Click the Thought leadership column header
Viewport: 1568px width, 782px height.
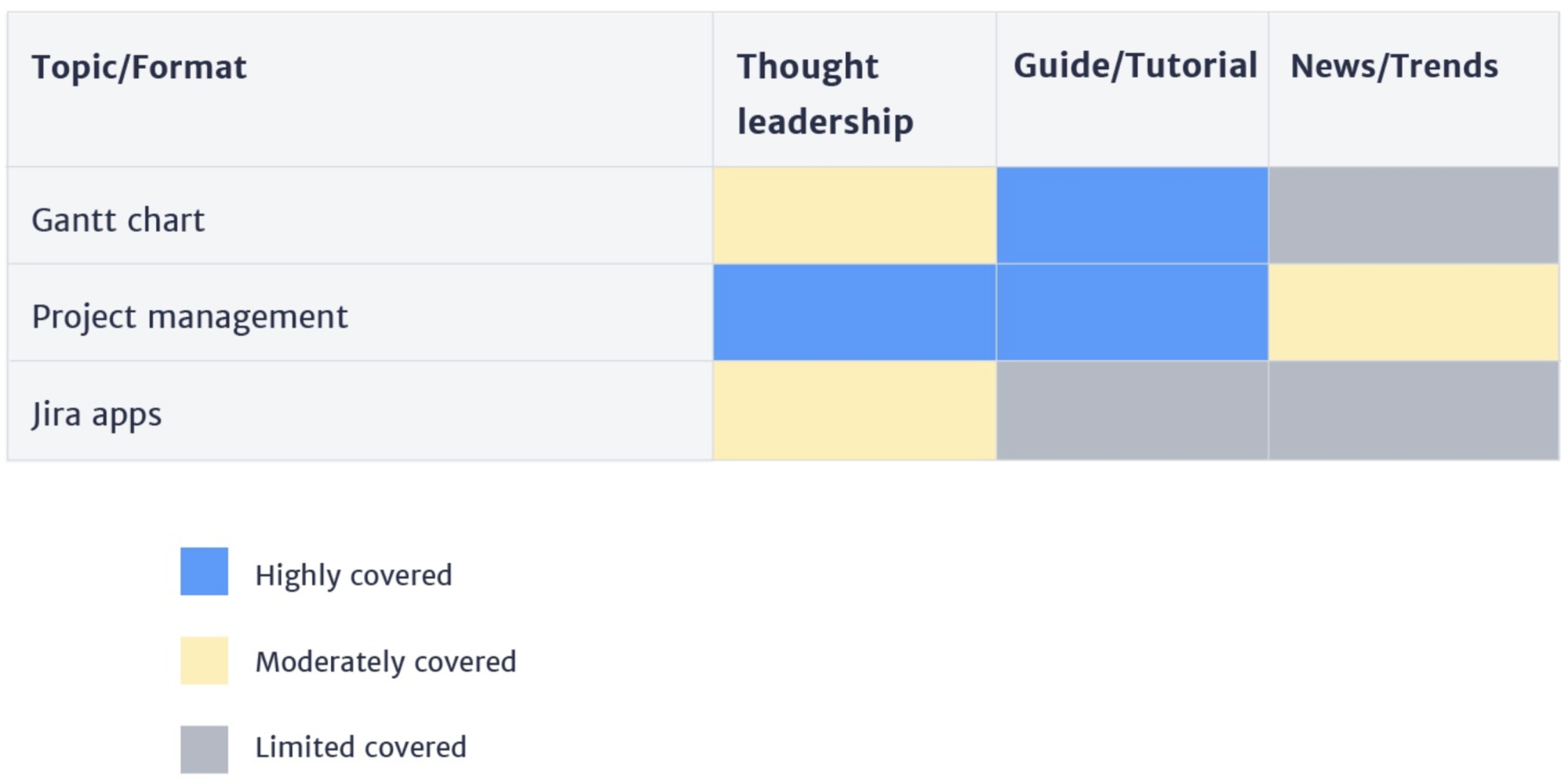[824, 93]
